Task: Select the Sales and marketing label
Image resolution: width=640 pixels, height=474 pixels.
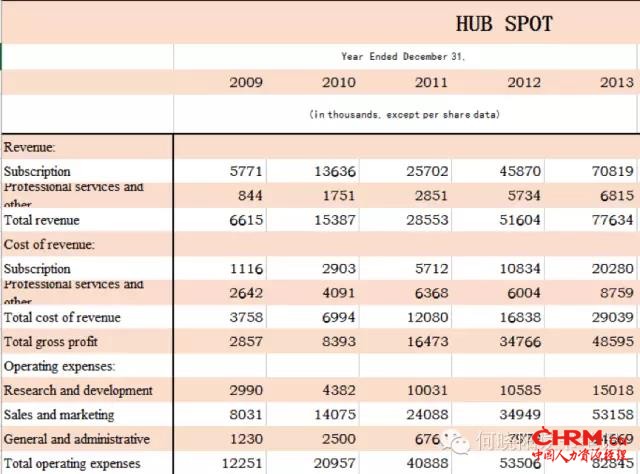Action: click(x=59, y=415)
